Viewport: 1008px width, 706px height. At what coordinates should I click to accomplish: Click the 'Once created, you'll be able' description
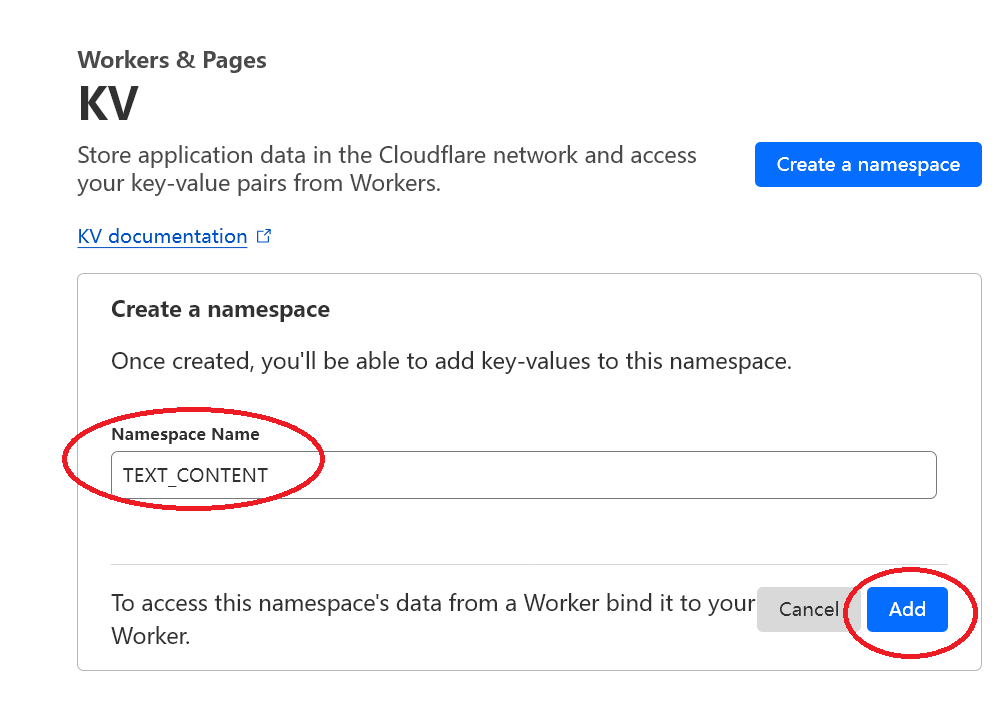451,361
